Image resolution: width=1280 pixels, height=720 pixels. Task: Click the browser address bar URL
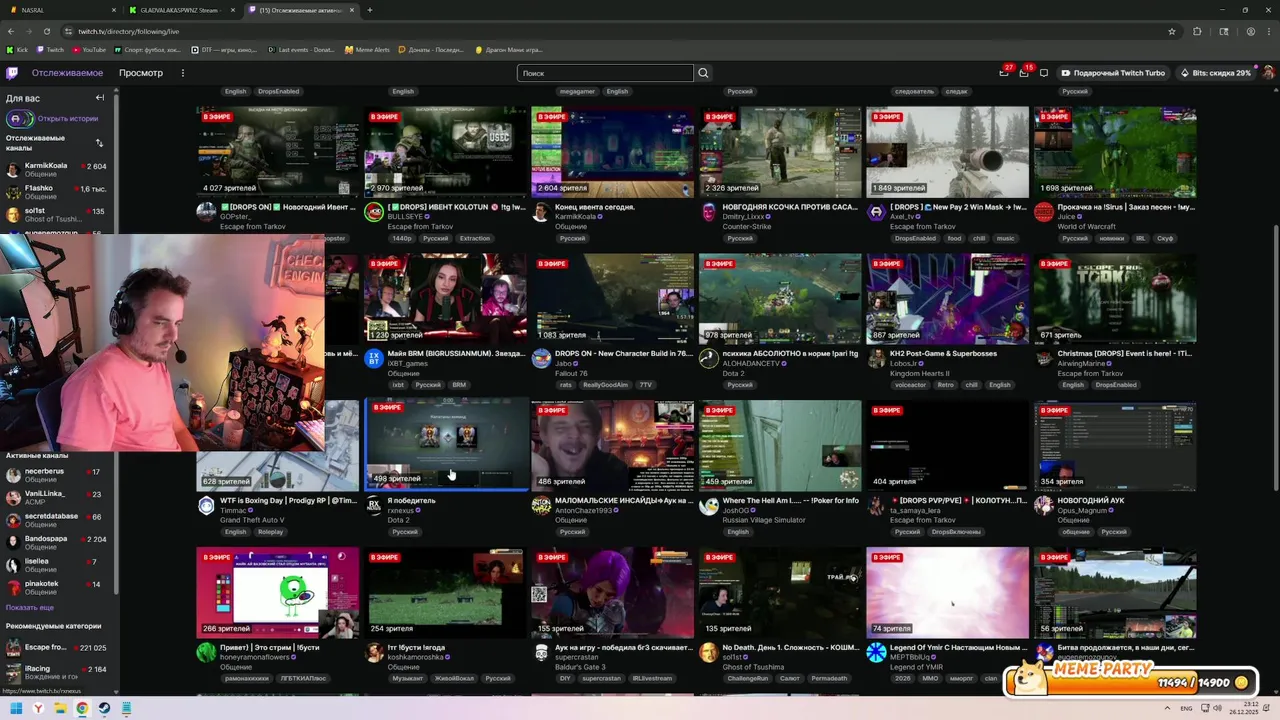coord(129,31)
